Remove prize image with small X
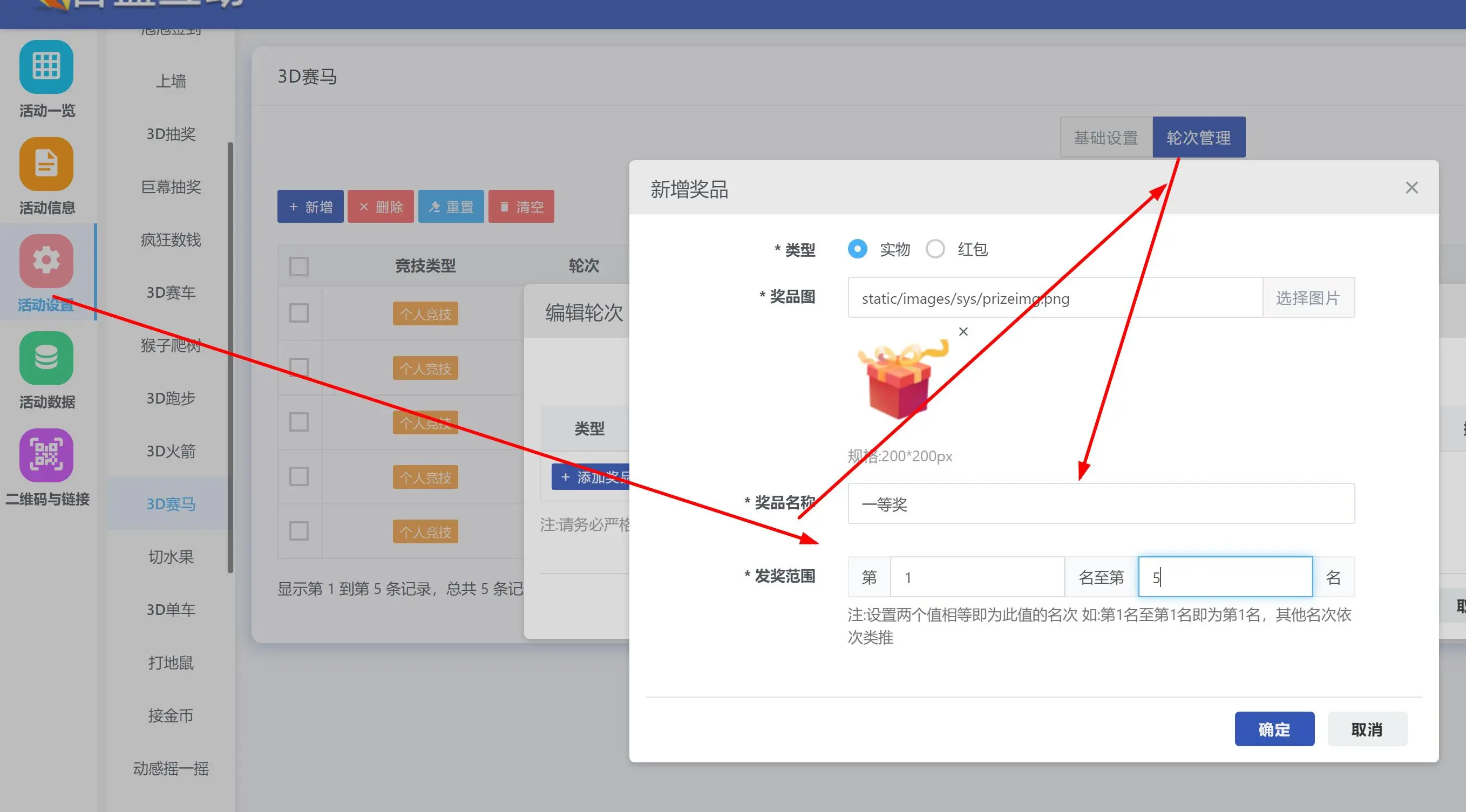The width and height of the screenshot is (1466, 812). point(963,331)
